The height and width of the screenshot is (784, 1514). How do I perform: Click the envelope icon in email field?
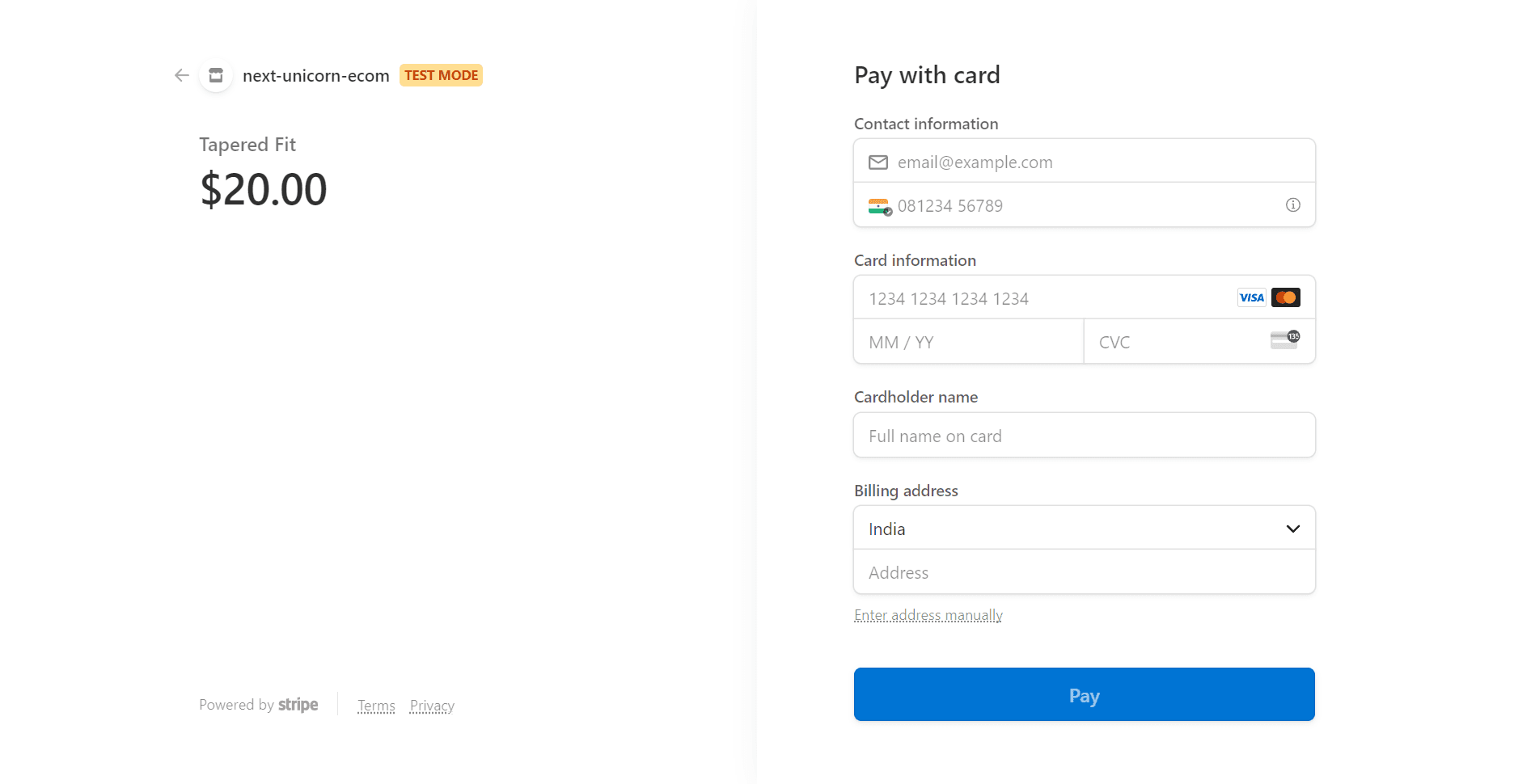(x=878, y=162)
